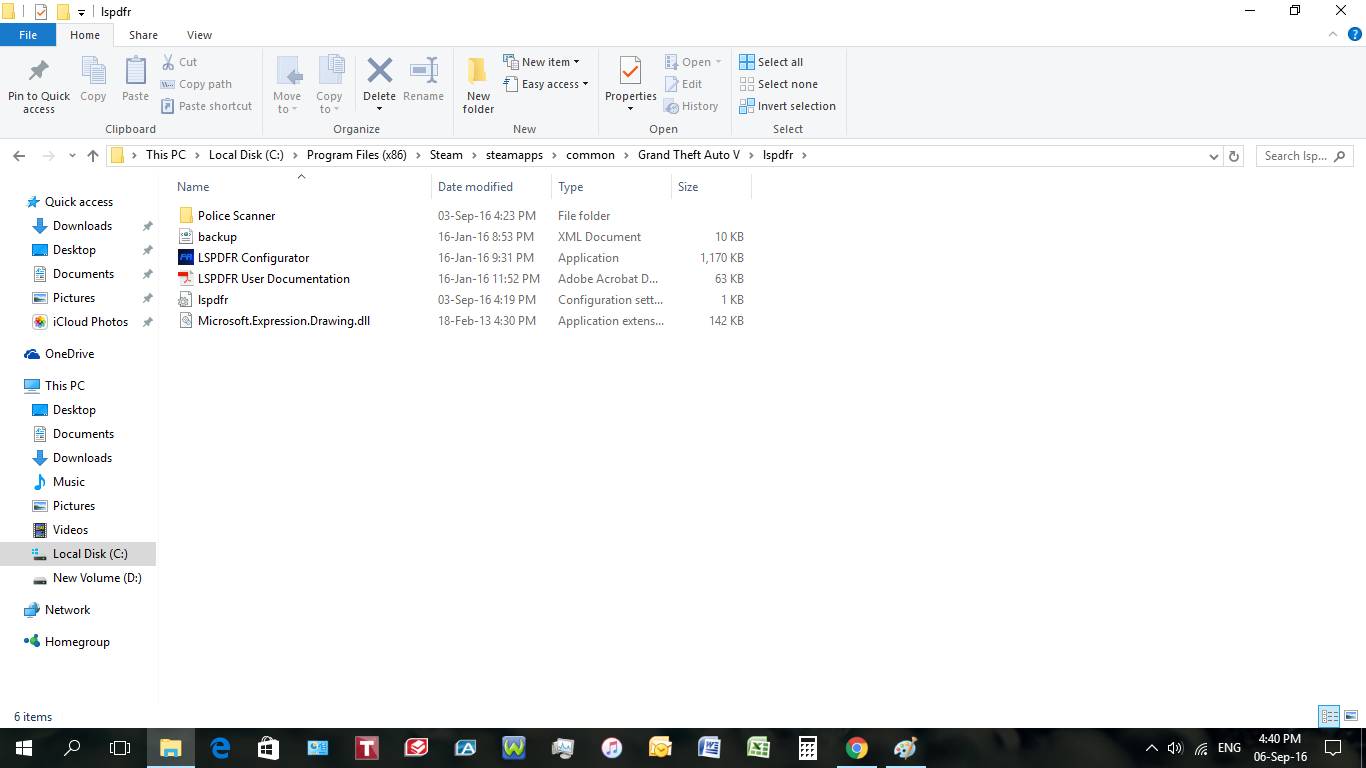This screenshot has width=1366, height=768.
Task: Refresh the current folder view
Action: point(1234,156)
